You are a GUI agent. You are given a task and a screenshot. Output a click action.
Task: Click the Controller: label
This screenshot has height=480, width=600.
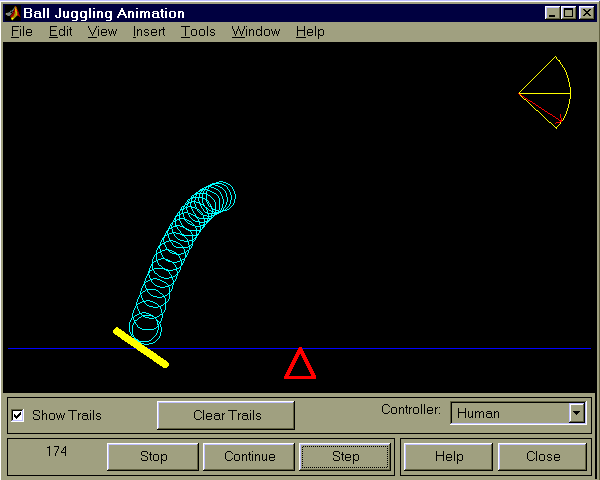[411, 410]
